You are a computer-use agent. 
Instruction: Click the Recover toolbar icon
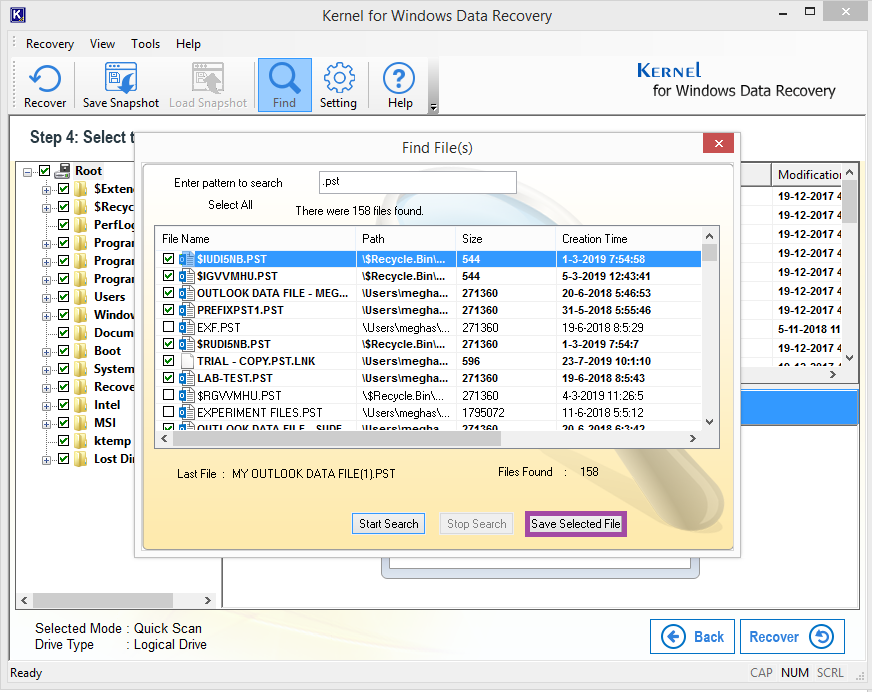(44, 78)
